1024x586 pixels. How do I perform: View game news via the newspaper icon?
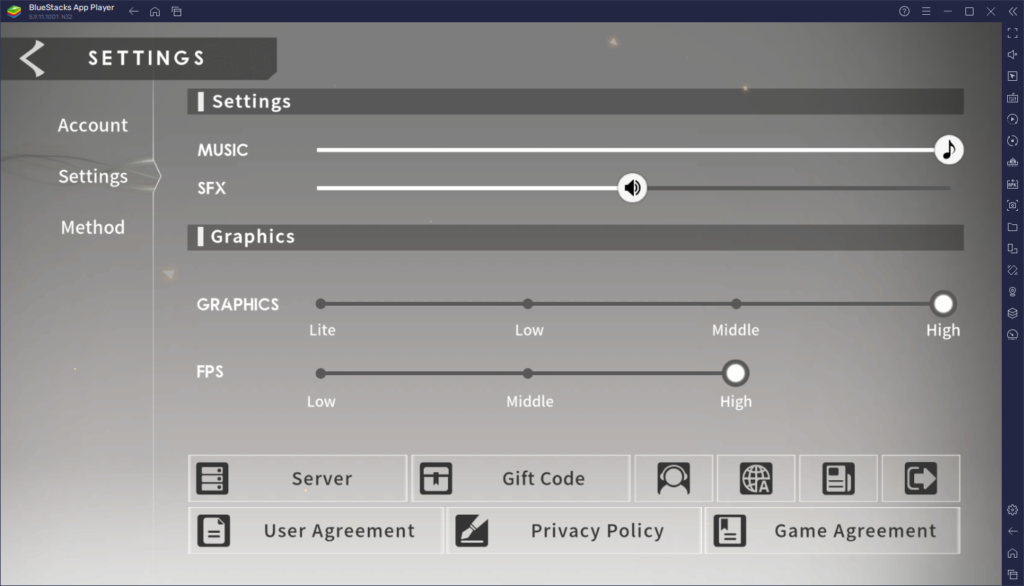[x=838, y=478]
